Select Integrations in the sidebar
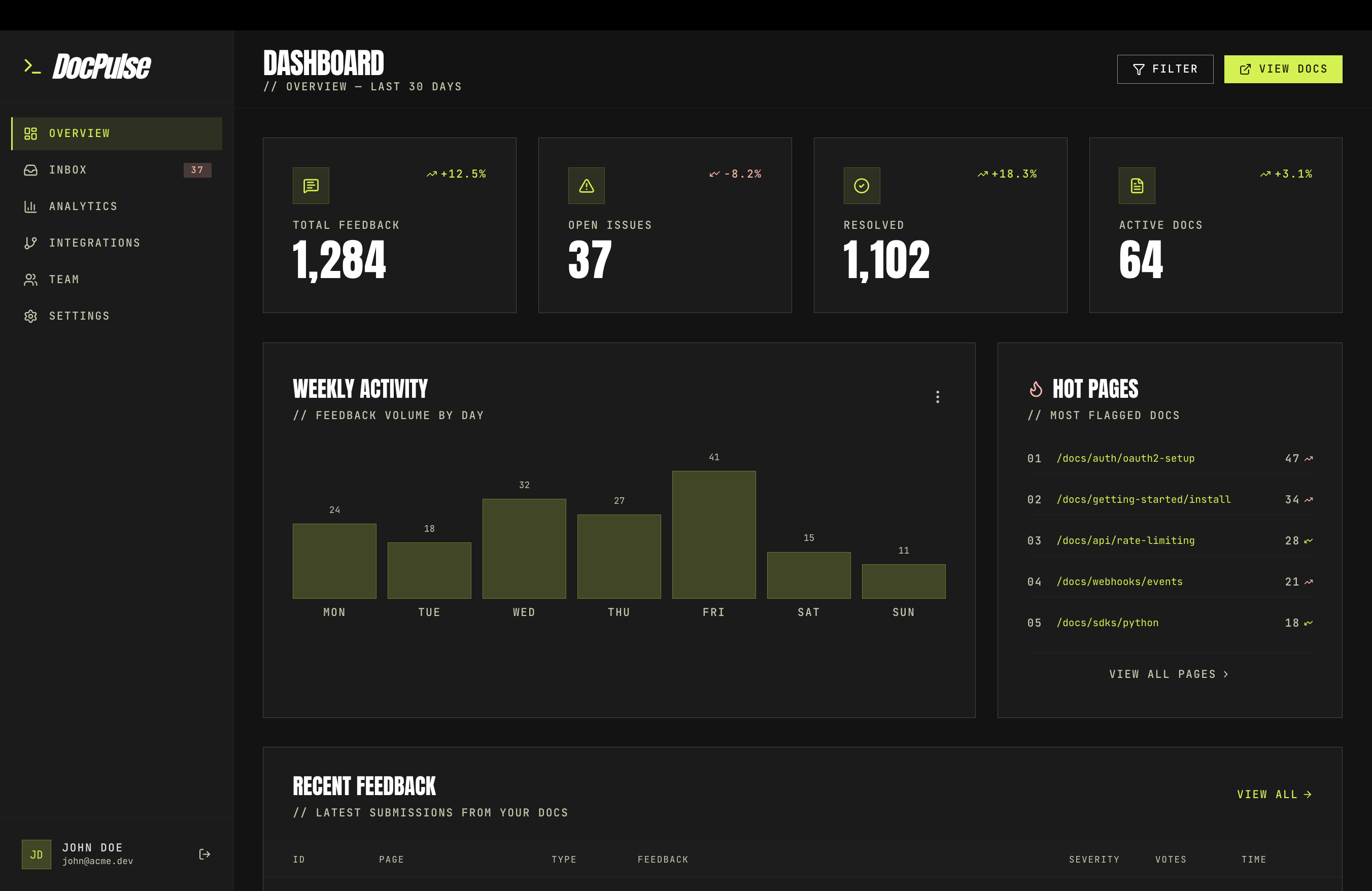This screenshot has width=1372, height=891. click(x=117, y=243)
